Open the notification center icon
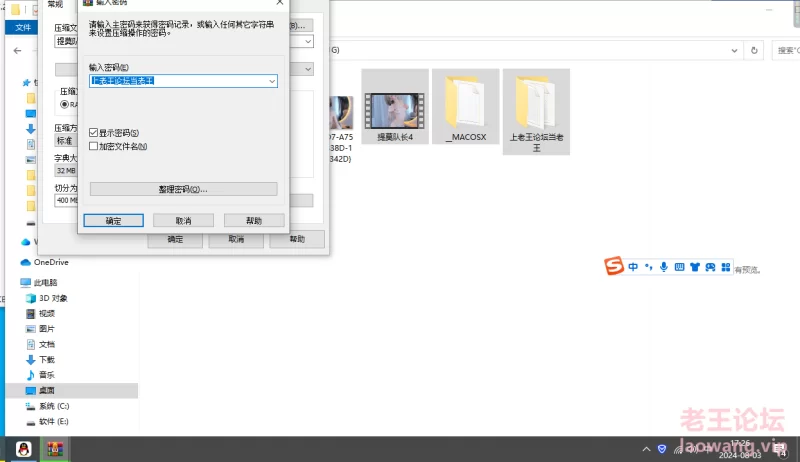This screenshot has height=462, width=800. (x=781, y=450)
